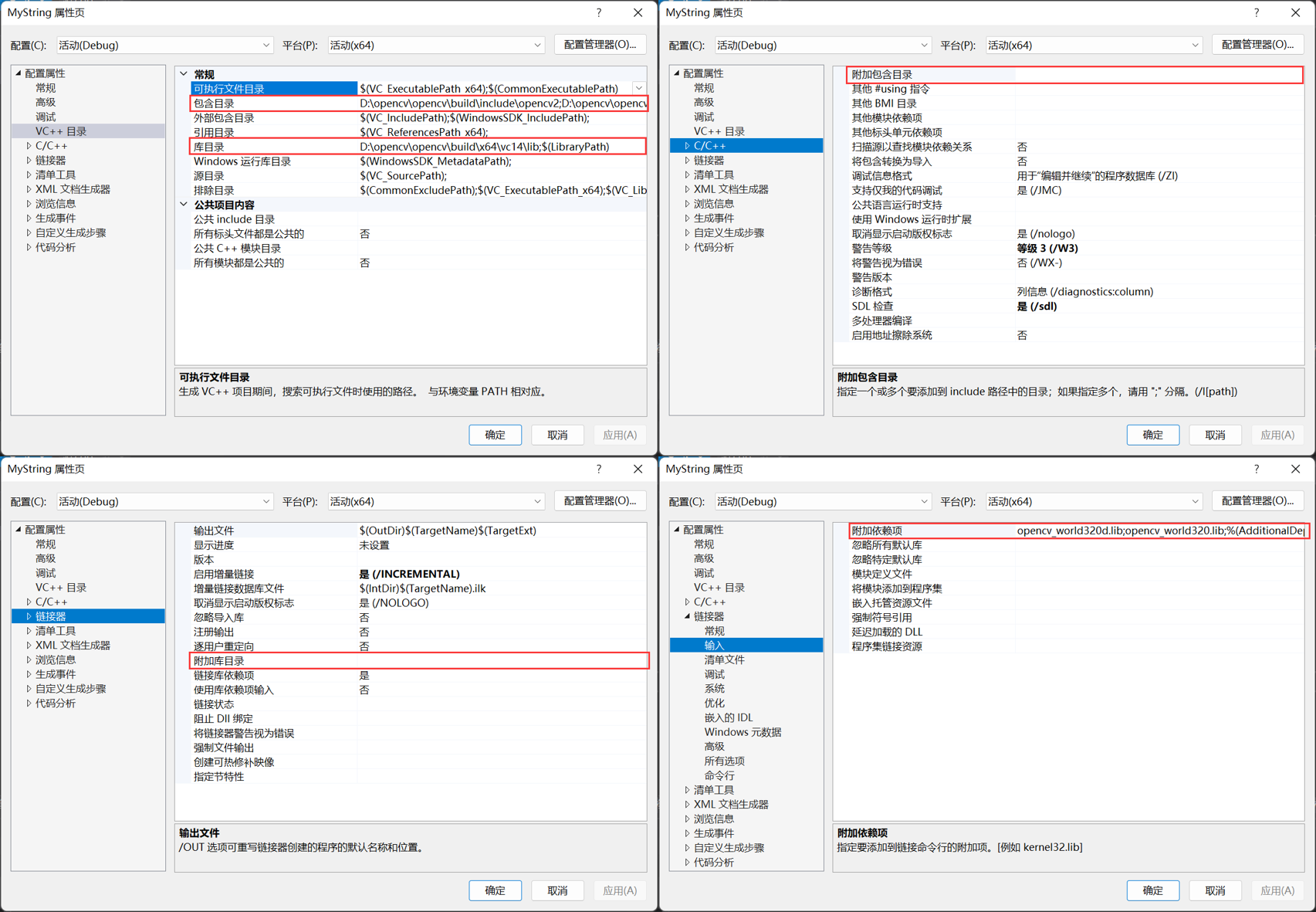The image size is (1316, 912).
Task: Select Windows 元数据 under 链接器
Action: [x=743, y=732]
